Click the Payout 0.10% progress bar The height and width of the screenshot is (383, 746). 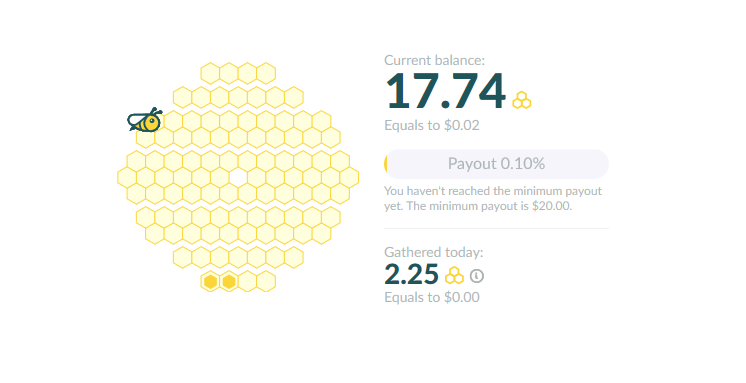[x=496, y=164]
